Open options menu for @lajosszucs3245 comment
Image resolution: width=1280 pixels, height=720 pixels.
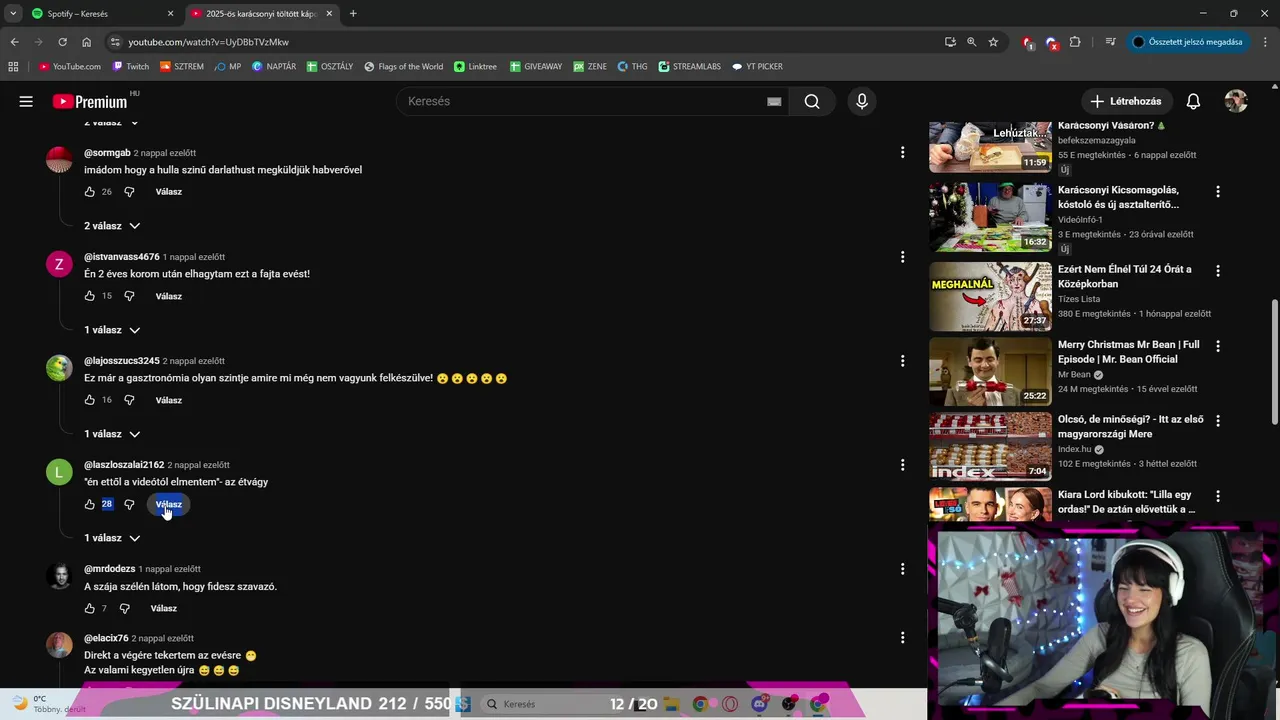pyautogui.click(x=902, y=361)
